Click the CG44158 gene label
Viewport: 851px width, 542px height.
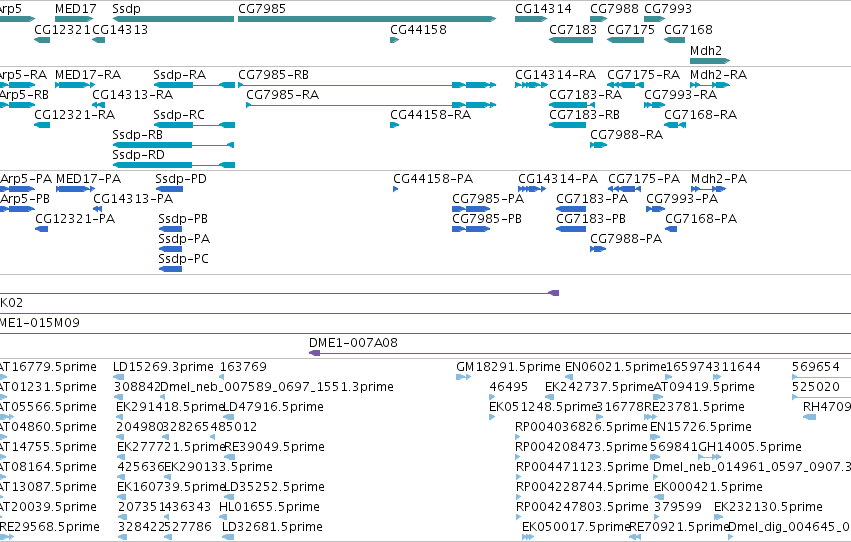(418, 30)
